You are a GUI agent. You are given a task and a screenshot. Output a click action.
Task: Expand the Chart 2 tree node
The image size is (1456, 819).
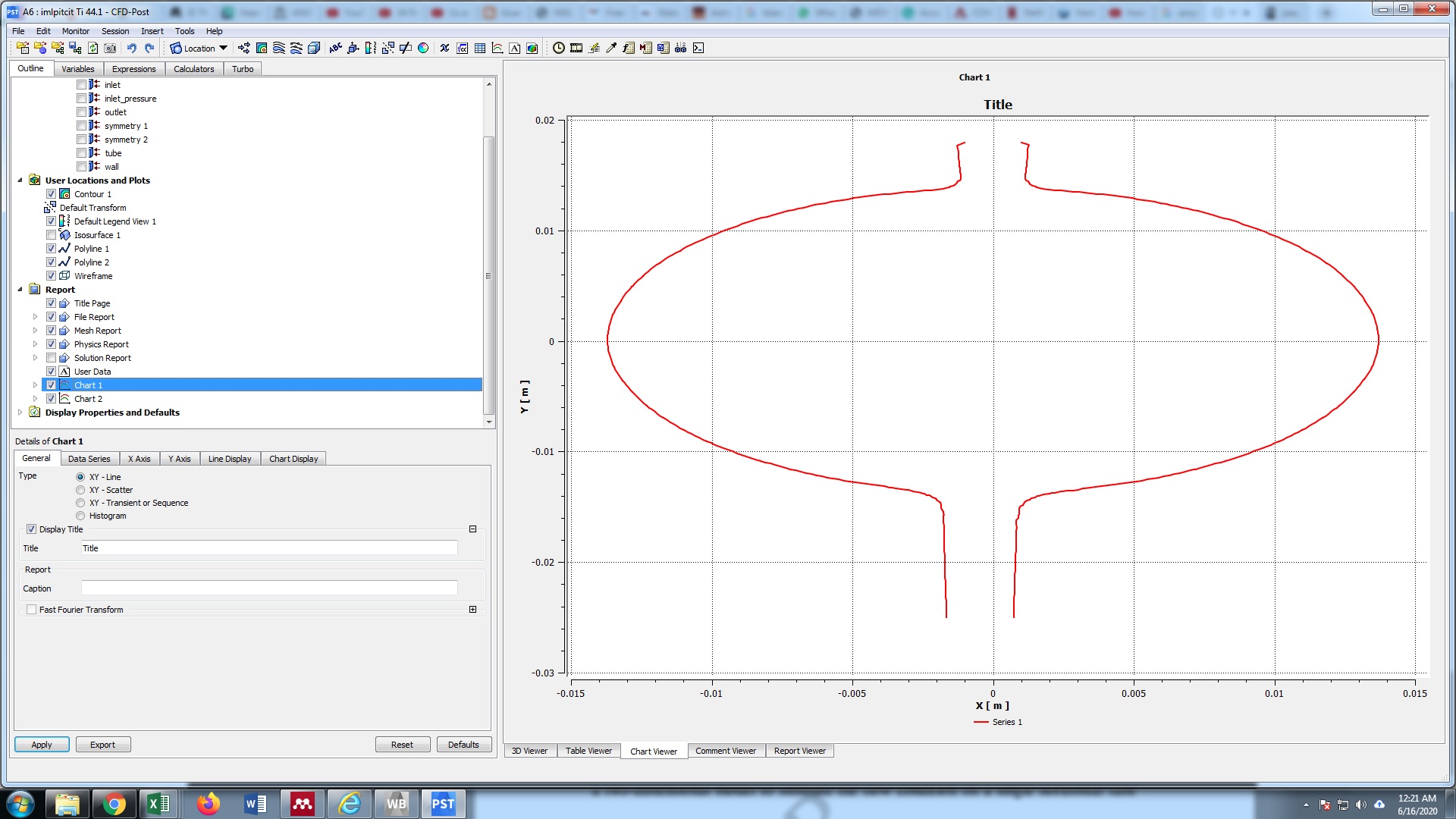coord(35,399)
